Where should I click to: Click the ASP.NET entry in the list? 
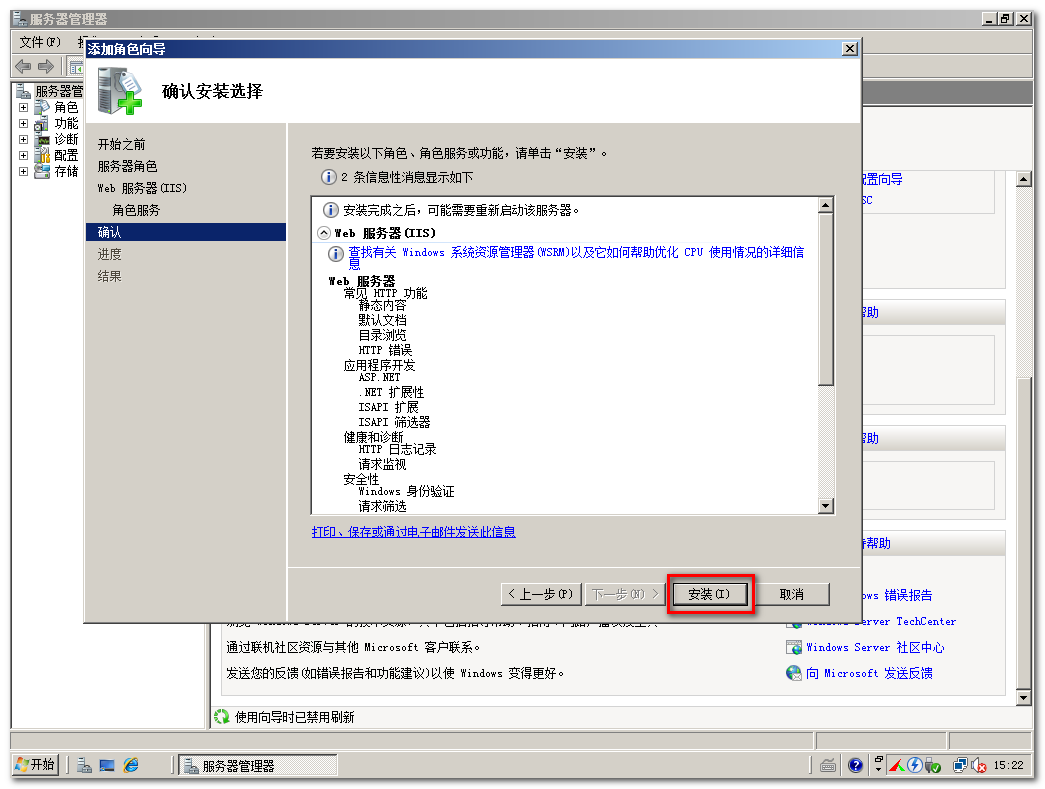pos(379,377)
